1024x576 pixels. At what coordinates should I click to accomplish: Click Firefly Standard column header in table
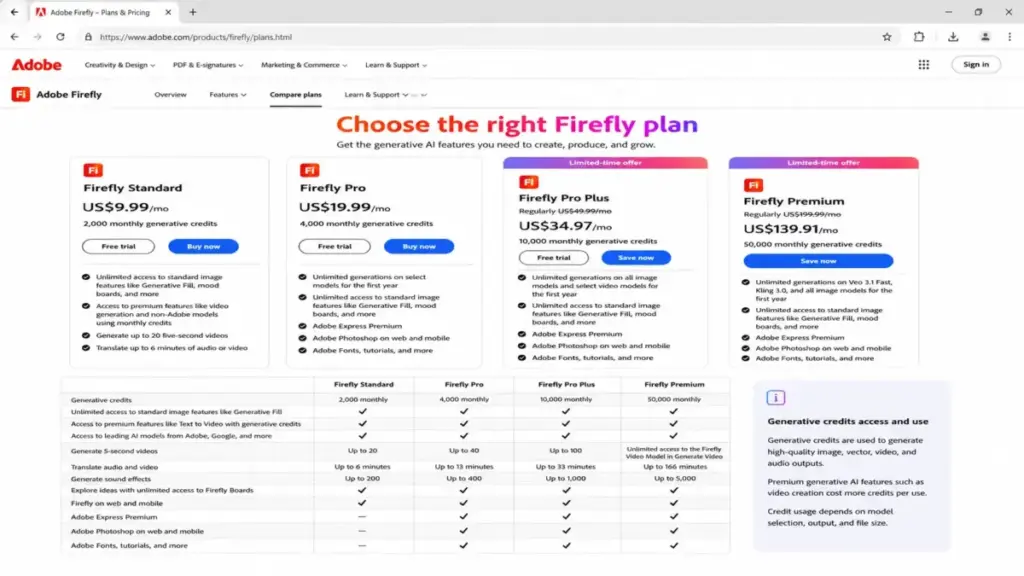pos(364,385)
